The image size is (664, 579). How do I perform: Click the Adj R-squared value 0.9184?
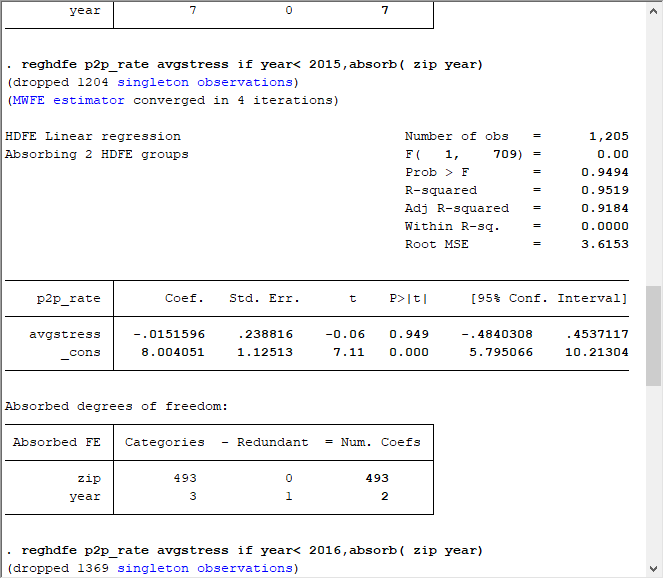coord(605,208)
